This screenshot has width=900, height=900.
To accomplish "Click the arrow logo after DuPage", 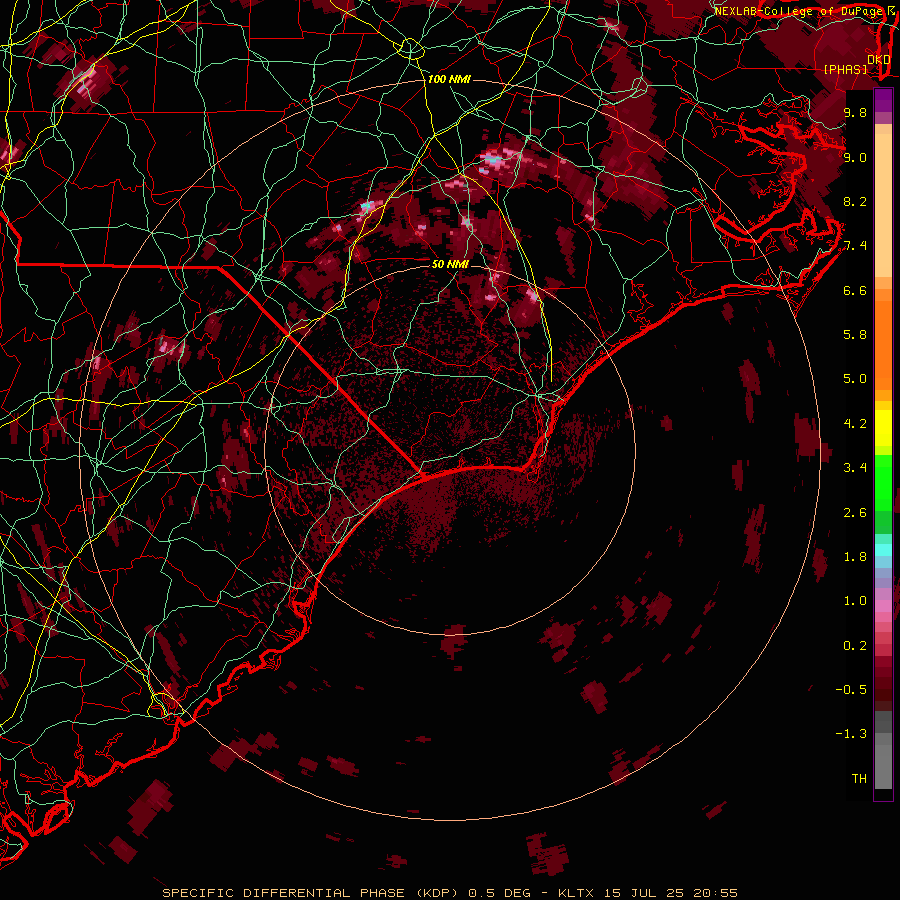I will (891, 10).
